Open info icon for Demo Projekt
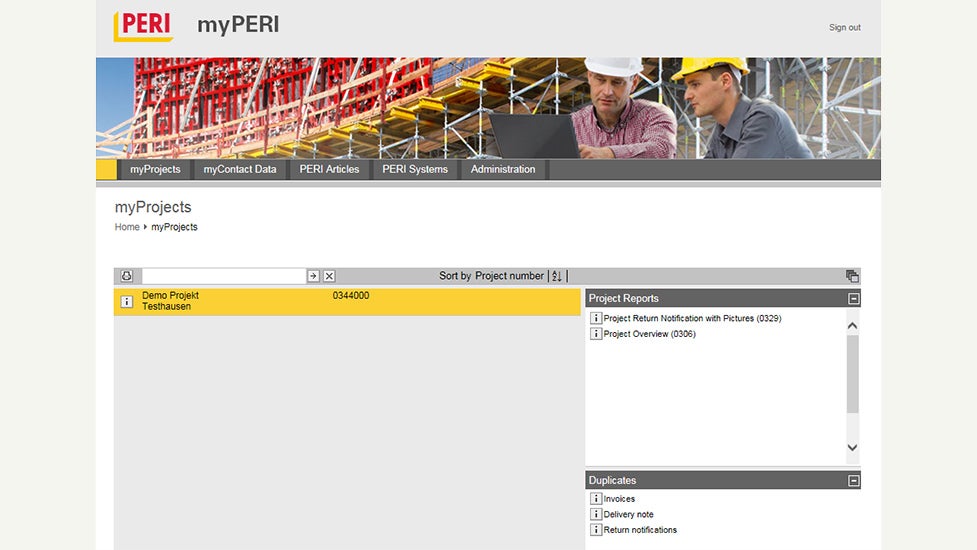Screen dimensions: 977x550 click(x=127, y=301)
